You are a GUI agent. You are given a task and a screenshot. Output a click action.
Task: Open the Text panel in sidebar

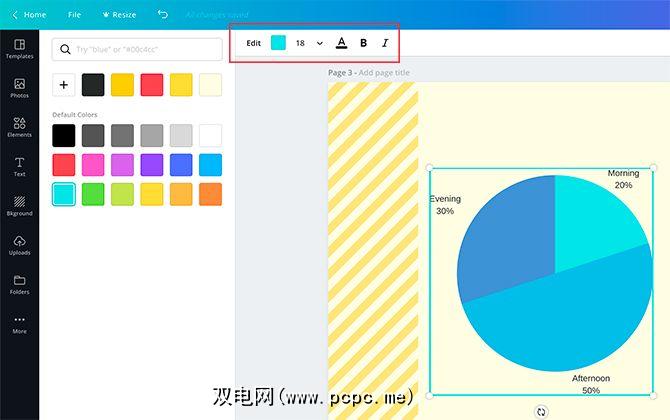19,167
